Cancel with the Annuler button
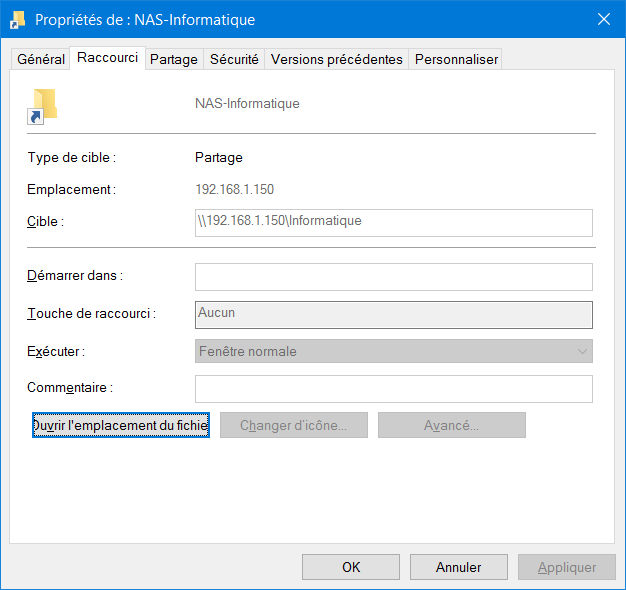Viewport: 626px width, 590px height. coord(459,567)
